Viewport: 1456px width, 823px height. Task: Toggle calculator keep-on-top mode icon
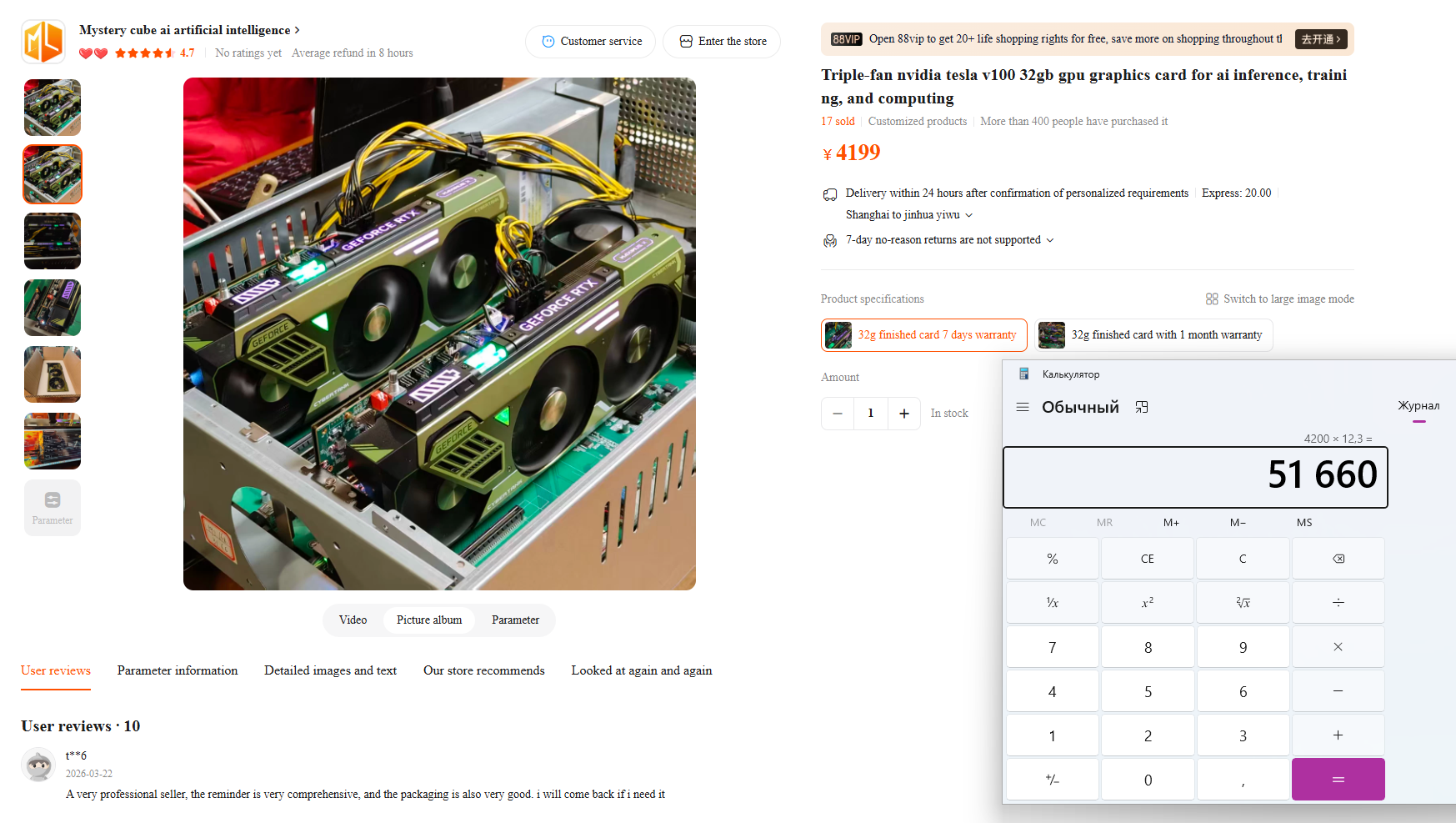tap(1142, 408)
